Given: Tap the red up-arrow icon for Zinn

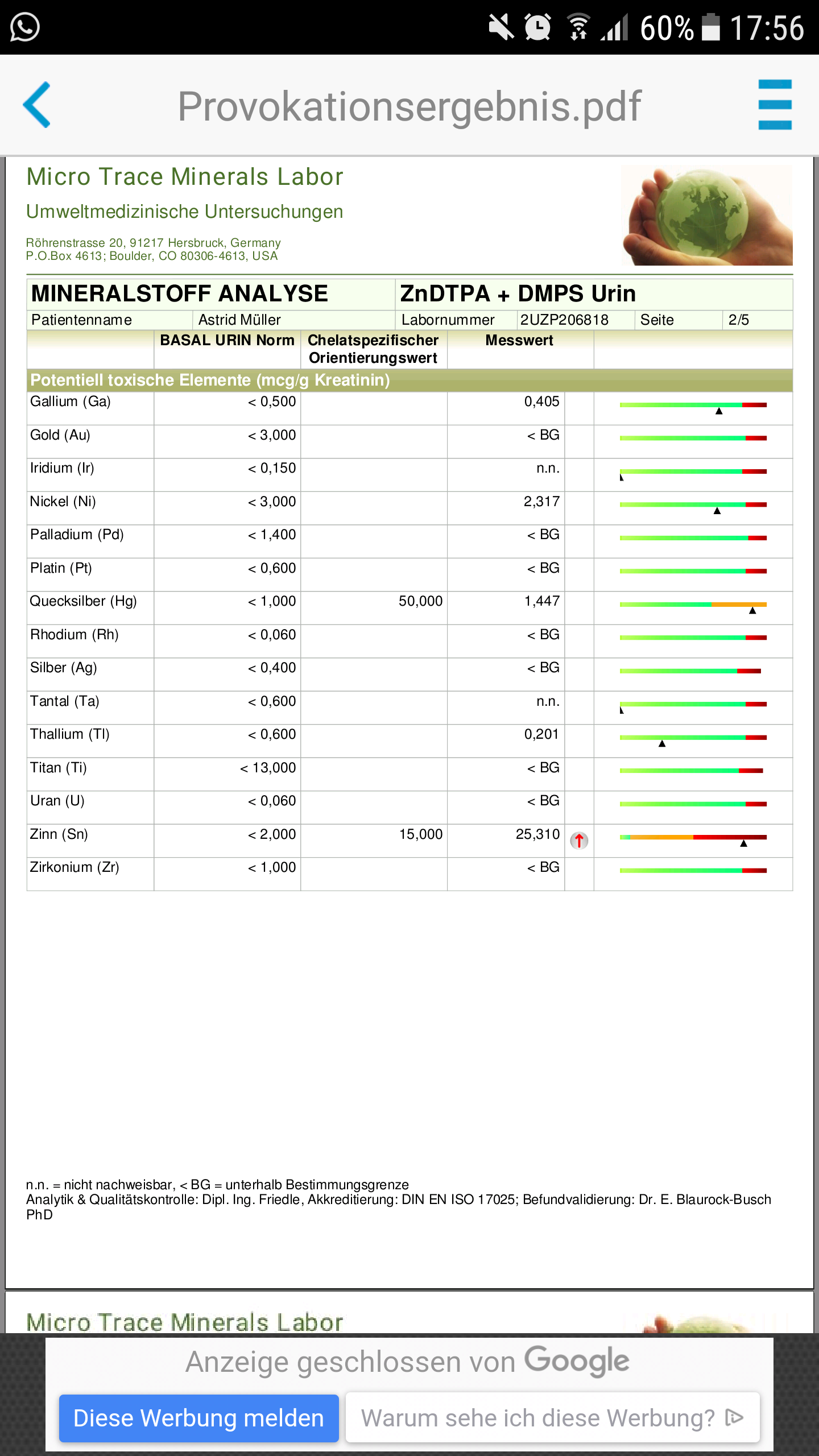Looking at the screenshot, I should click(579, 841).
